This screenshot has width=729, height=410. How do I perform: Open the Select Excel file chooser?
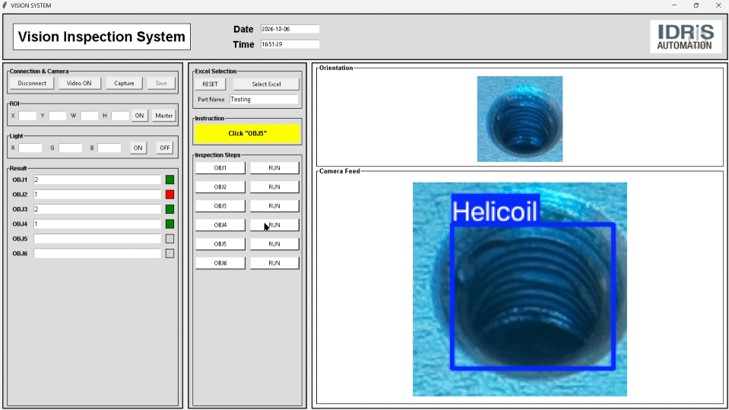pyautogui.click(x=266, y=84)
